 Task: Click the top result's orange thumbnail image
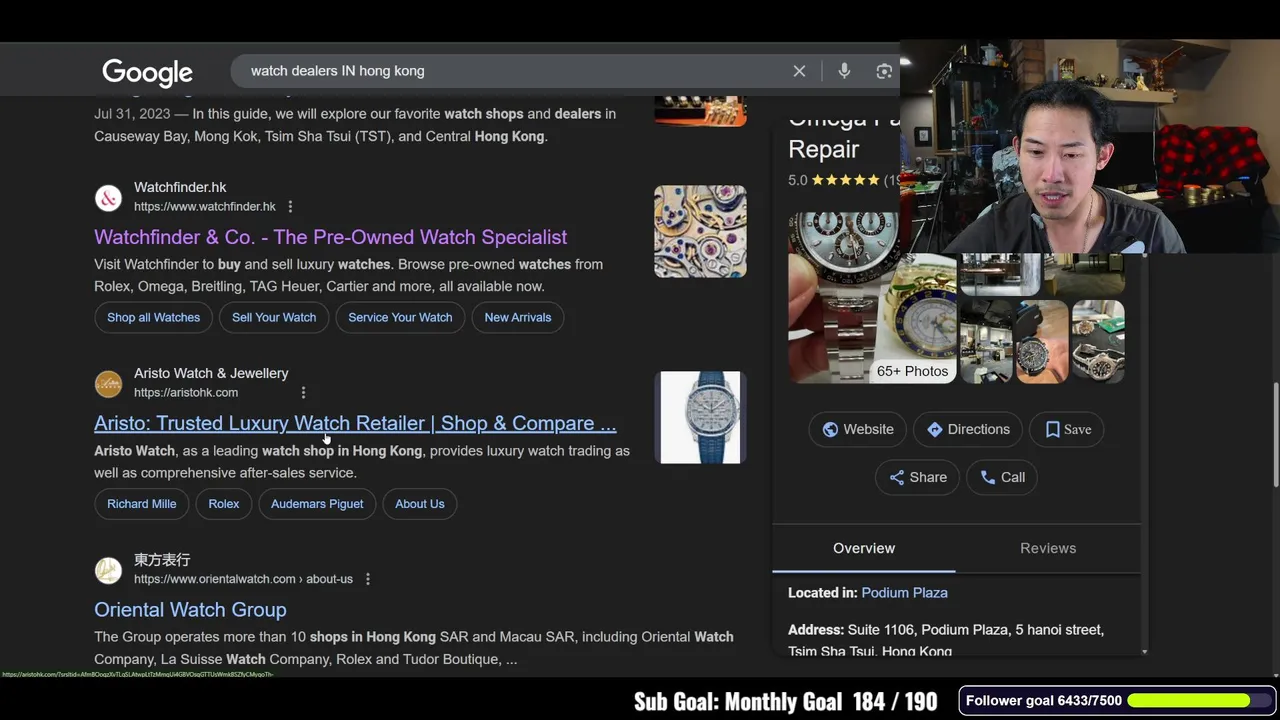(700, 111)
